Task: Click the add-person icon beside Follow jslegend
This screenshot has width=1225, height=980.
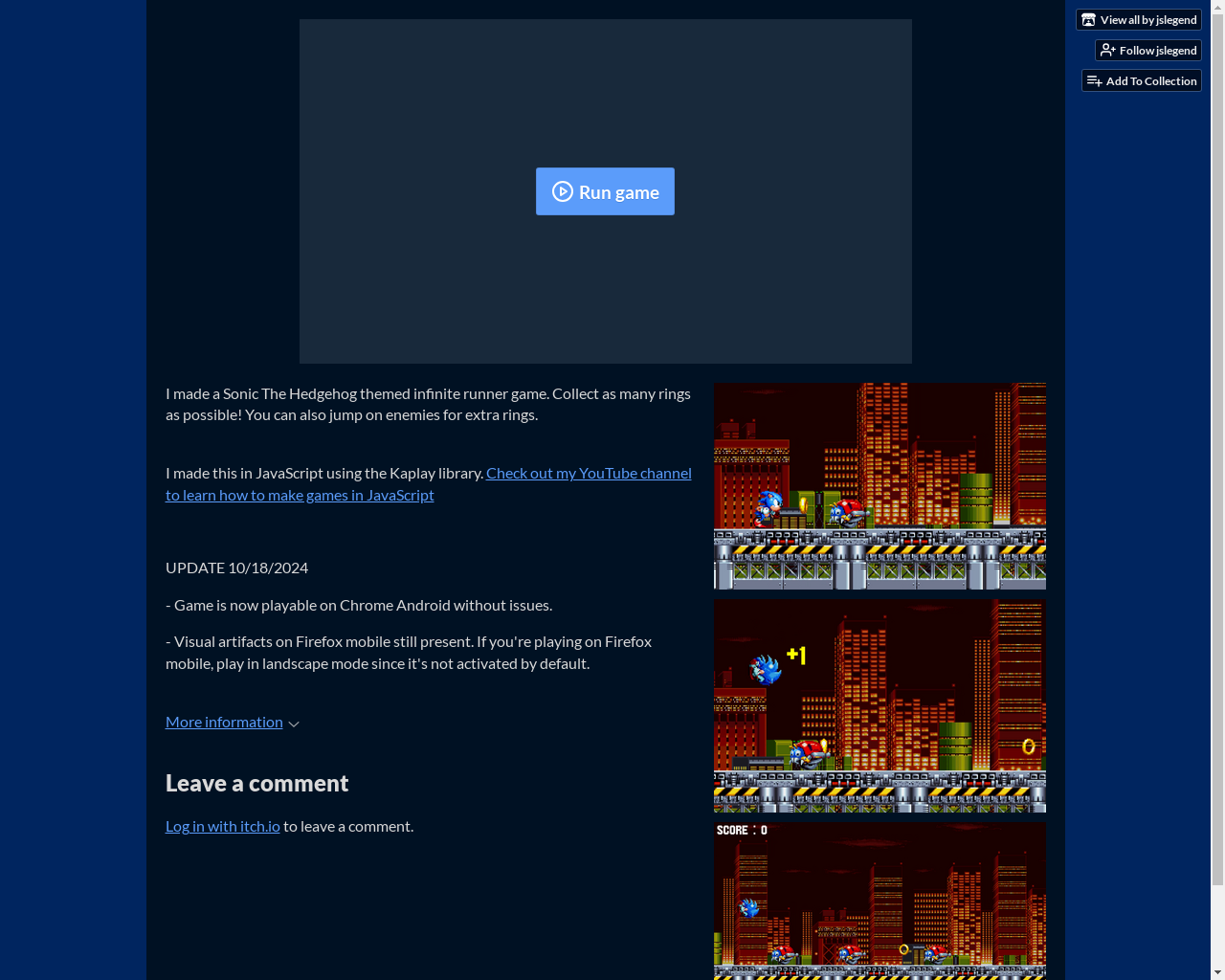Action: pos(1107,51)
